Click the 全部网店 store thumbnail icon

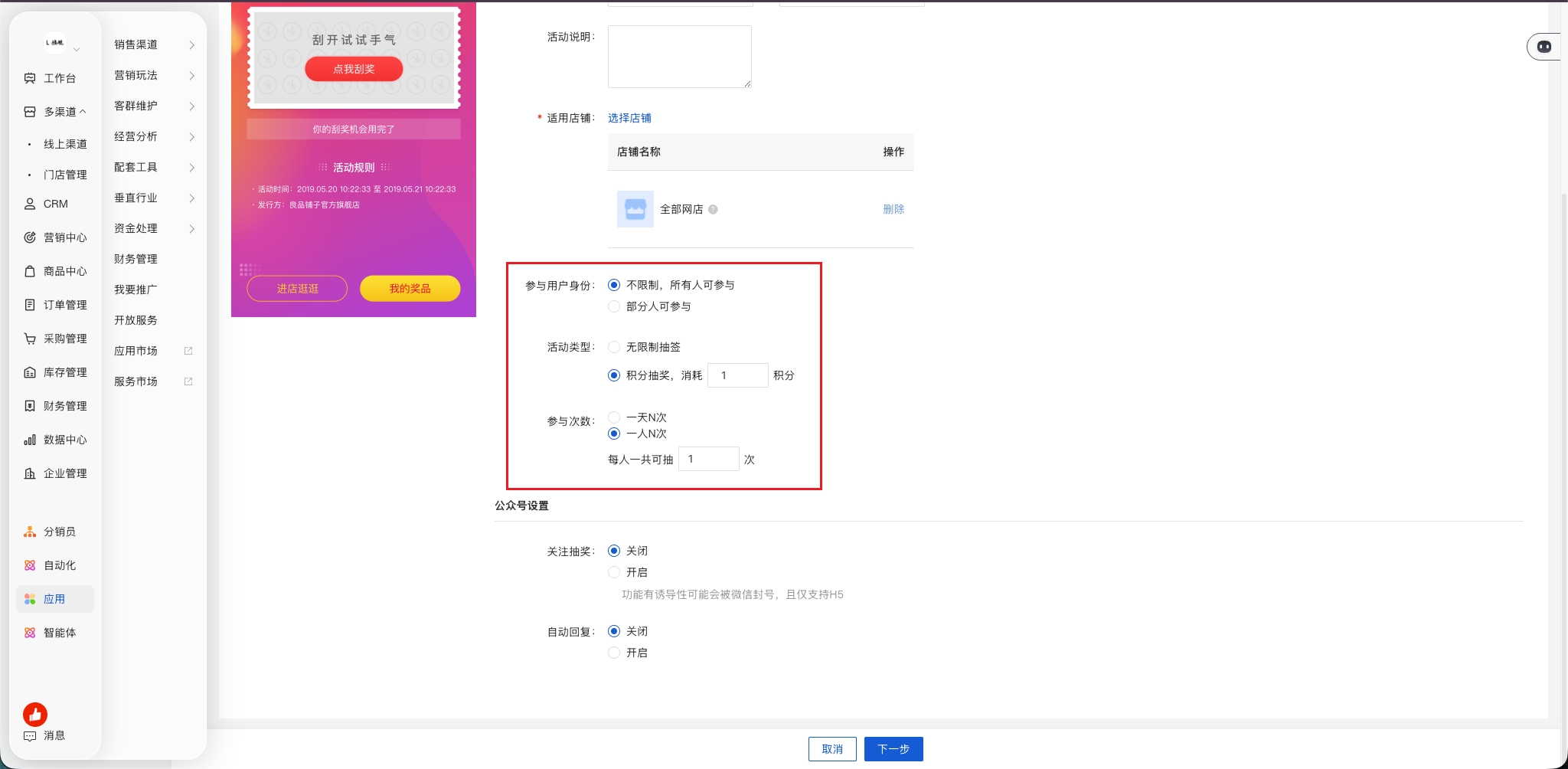[x=635, y=209]
